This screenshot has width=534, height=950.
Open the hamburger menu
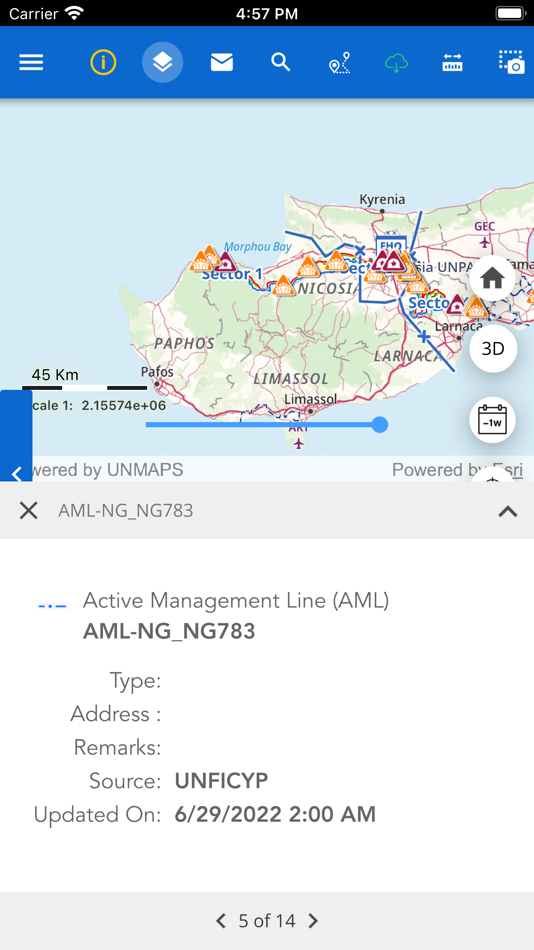[x=31, y=62]
